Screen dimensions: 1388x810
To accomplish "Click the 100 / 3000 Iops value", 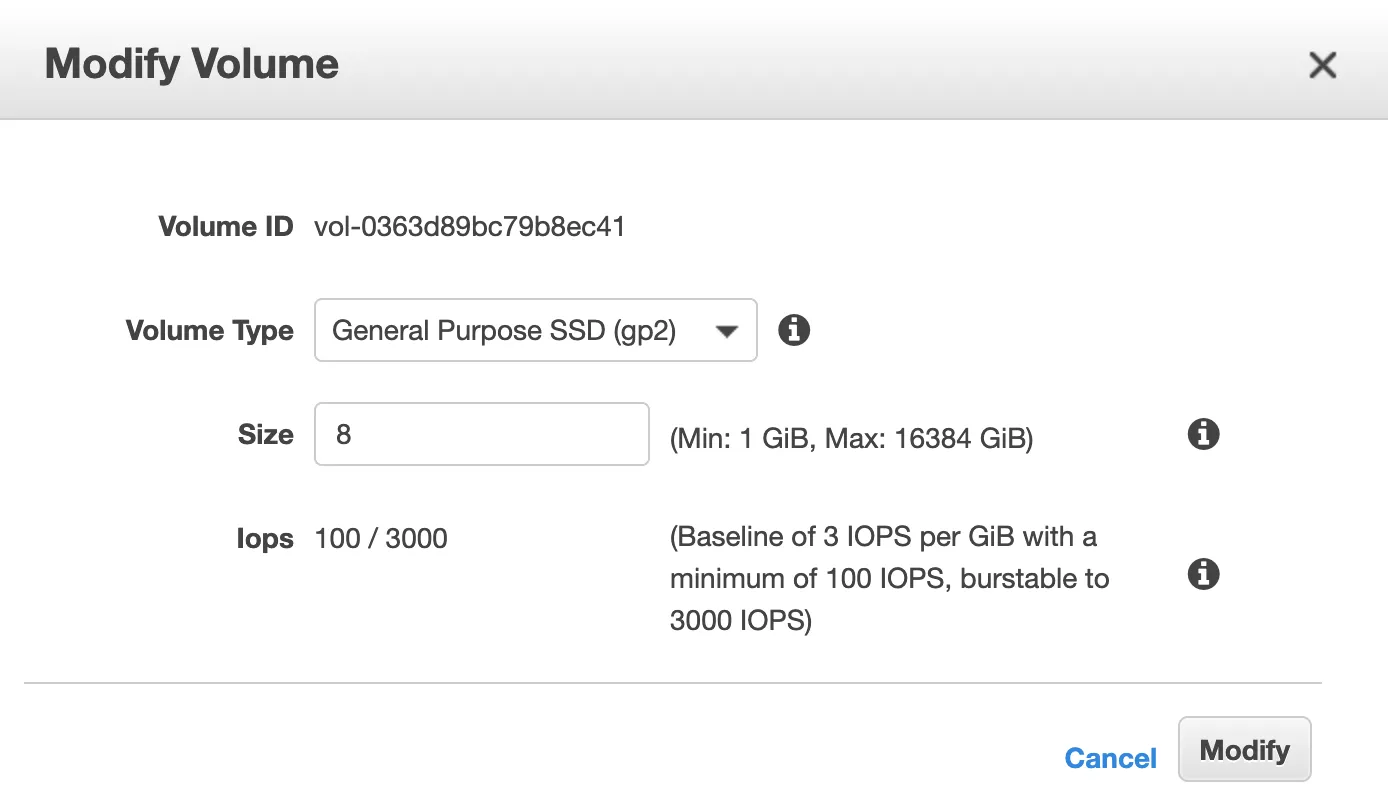I will click(x=381, y=539).
